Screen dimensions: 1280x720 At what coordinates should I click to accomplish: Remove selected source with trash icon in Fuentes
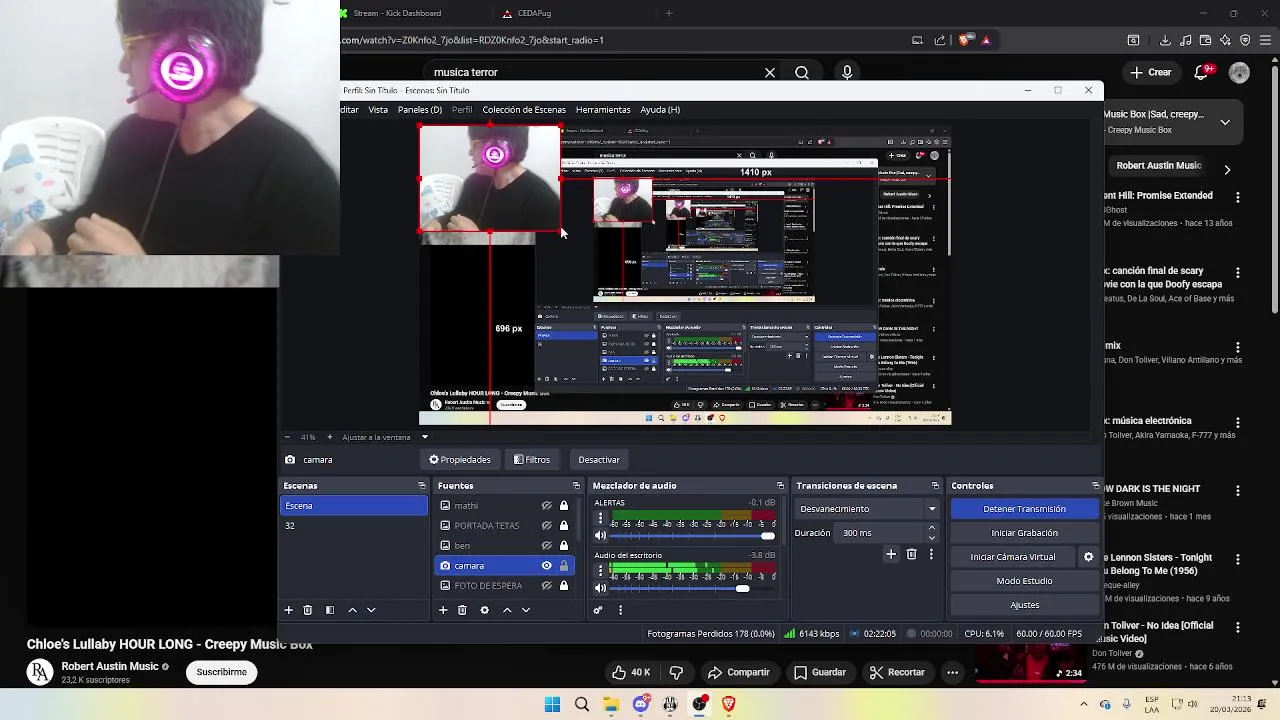click(x=462, y=610)
